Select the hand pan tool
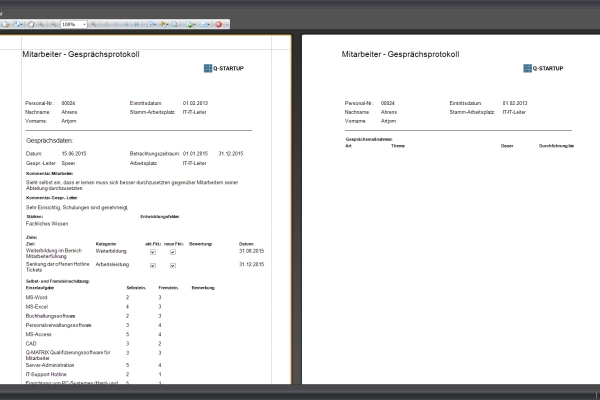Image resolution: width=600 pixels, height=400 pixels. pos(31,24)
